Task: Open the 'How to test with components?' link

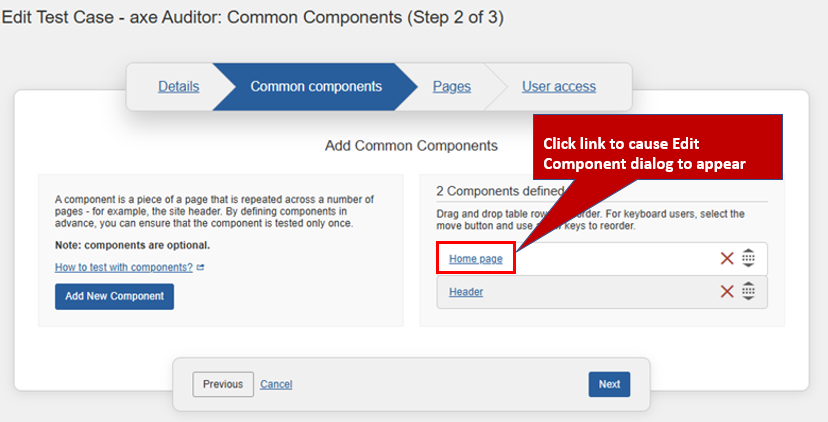Action: point(124,268)
